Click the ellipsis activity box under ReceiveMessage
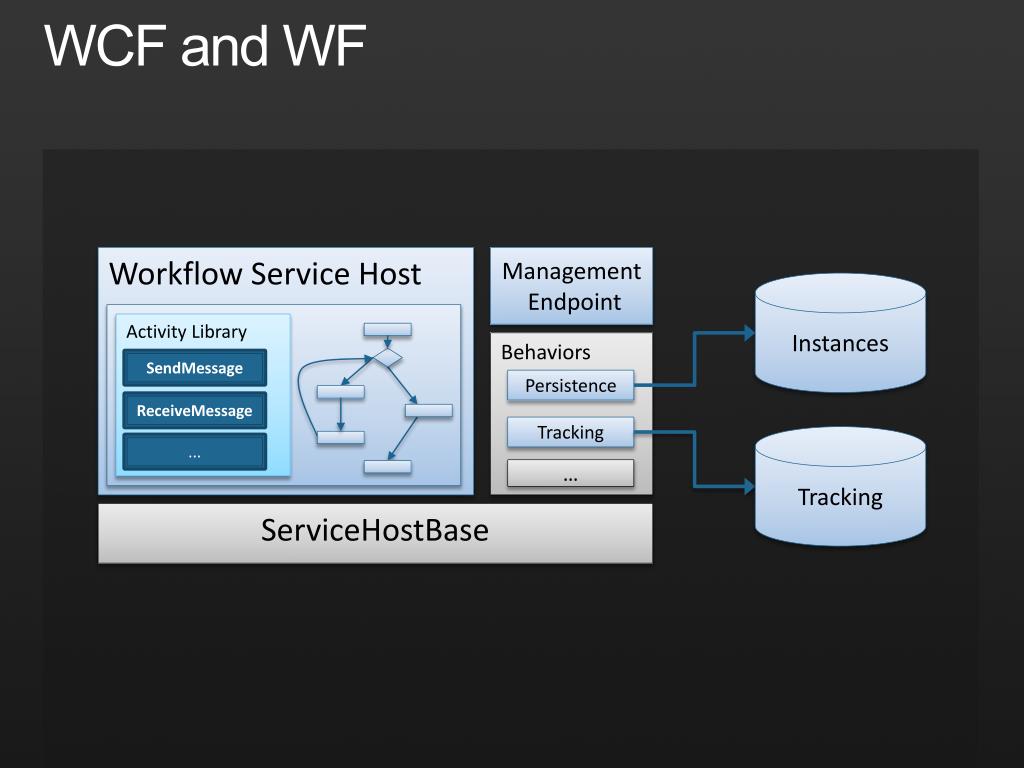 195,453
